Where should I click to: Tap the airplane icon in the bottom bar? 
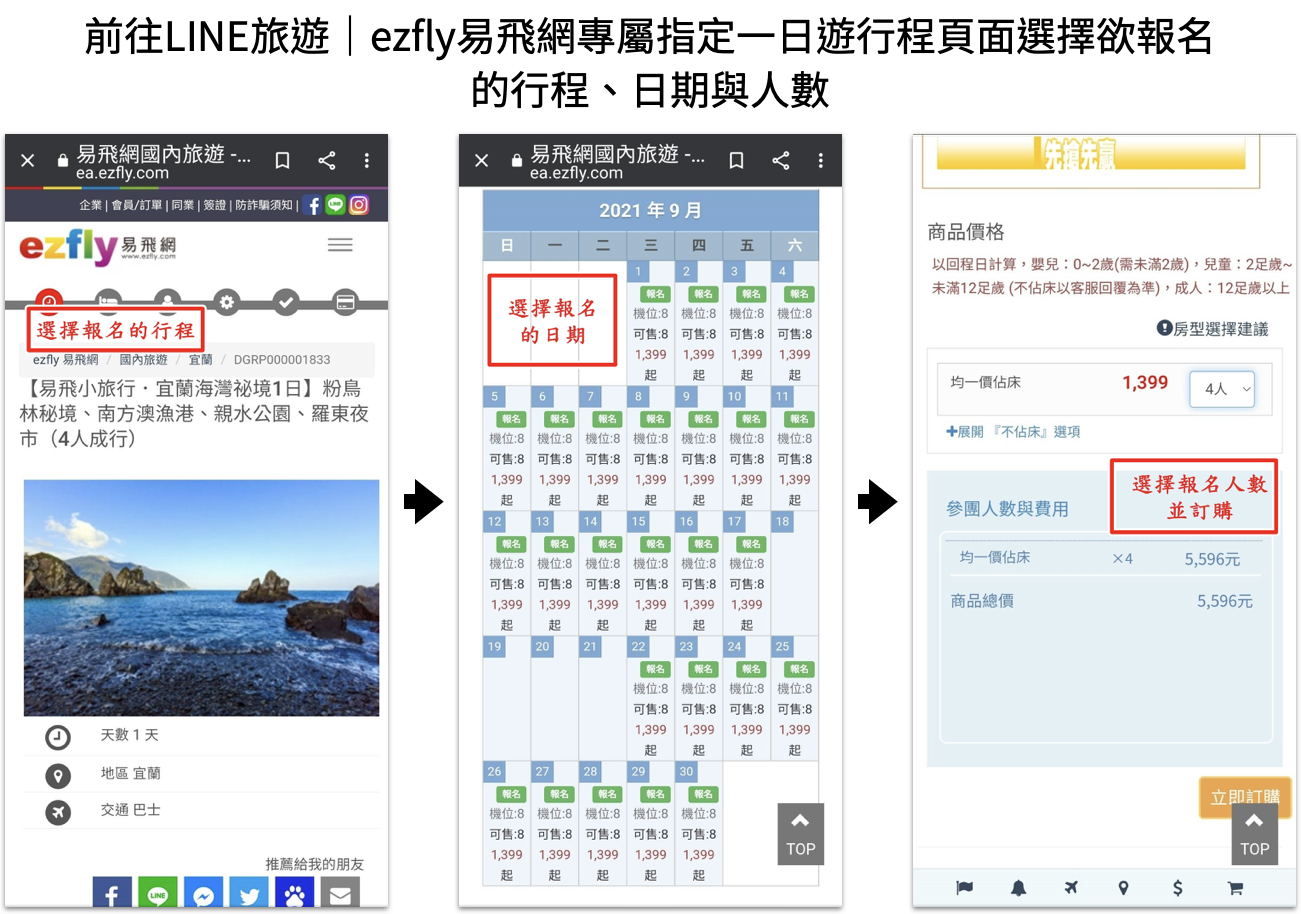click(1071, 888)
